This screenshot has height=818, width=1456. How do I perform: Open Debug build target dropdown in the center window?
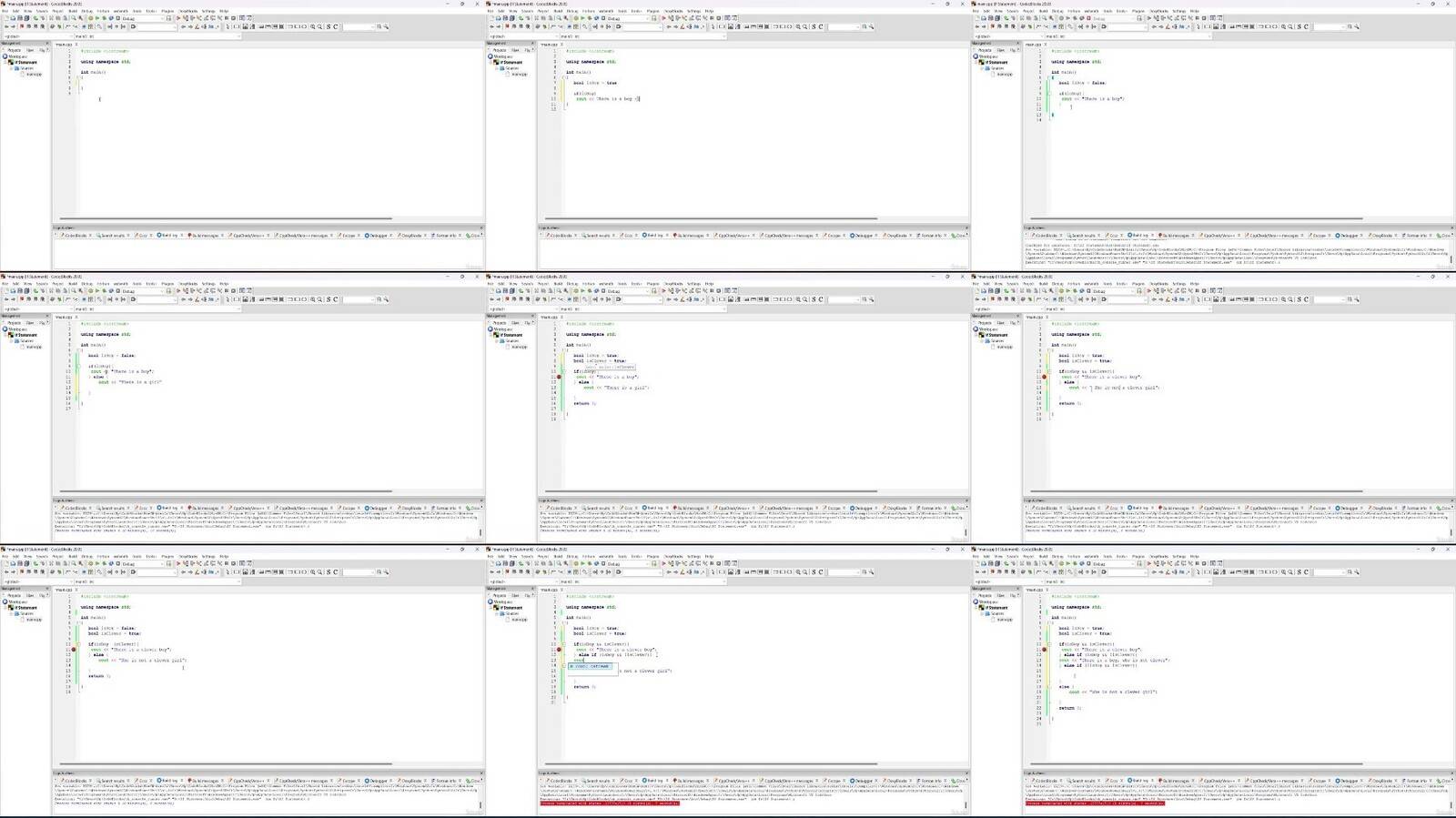click(x=628, y=291)
